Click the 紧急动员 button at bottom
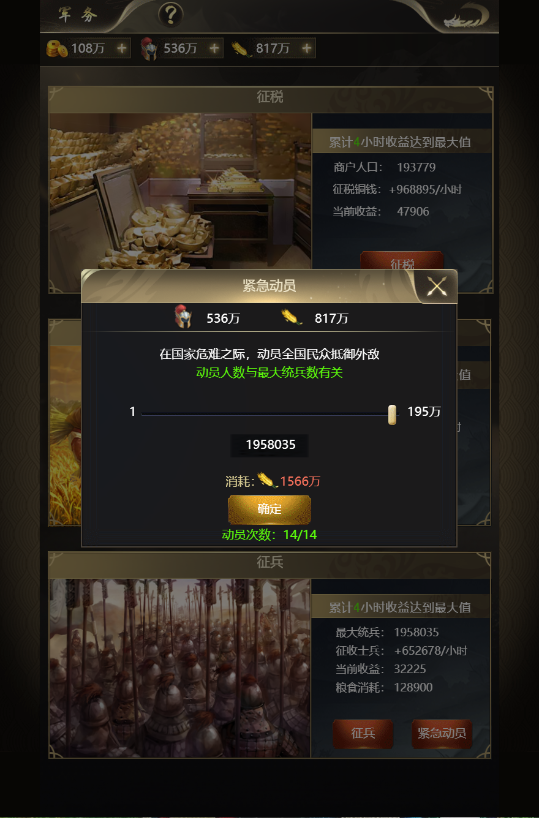 coord(442,733)
